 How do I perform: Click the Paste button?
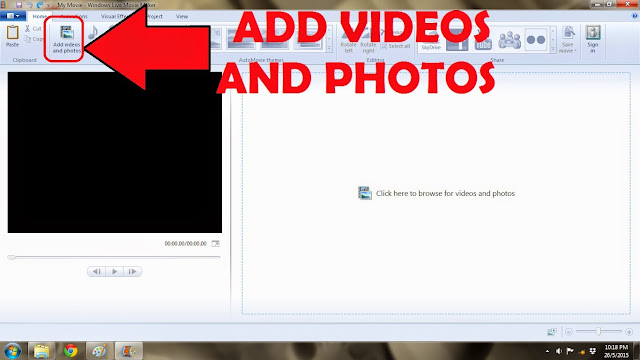(x=12, y=36)
